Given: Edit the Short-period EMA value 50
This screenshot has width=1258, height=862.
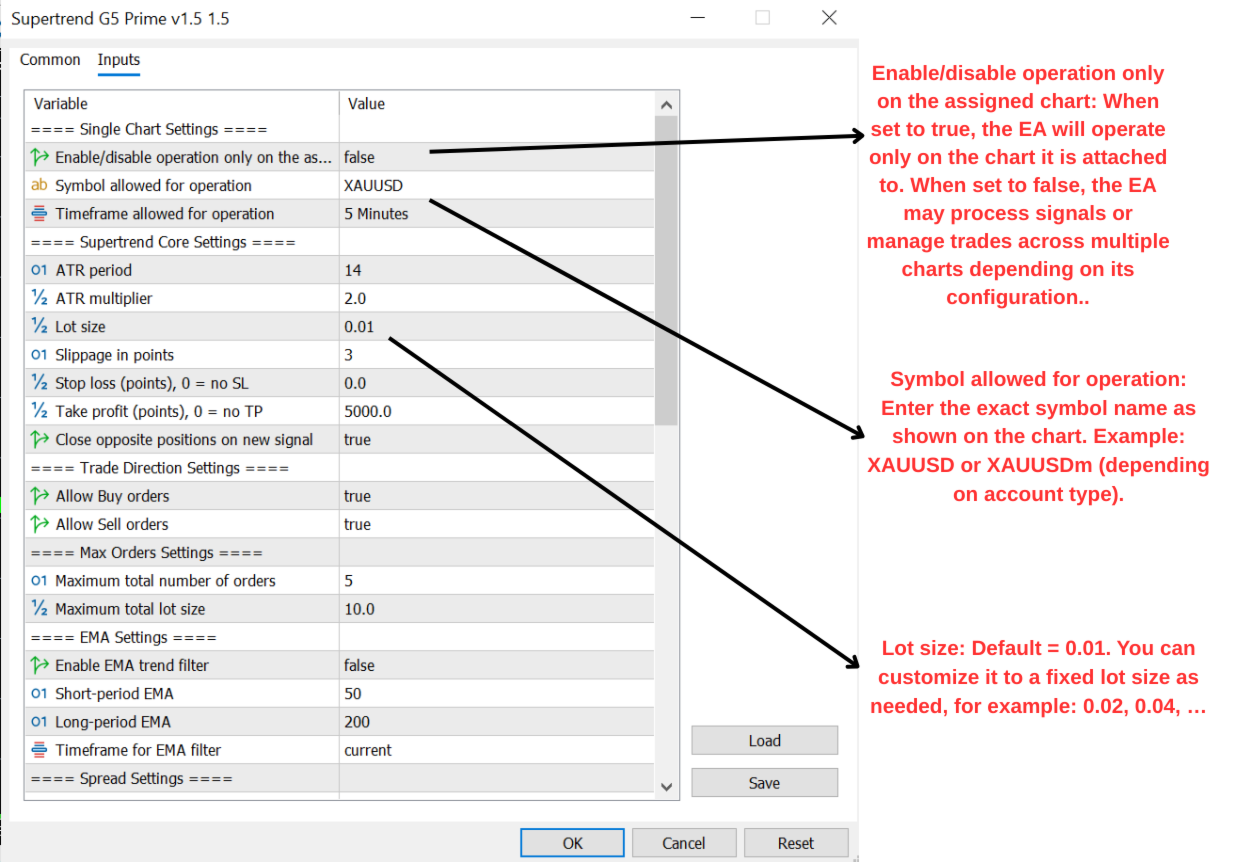Looking at the screenshot, I should (x=497, y=694).
